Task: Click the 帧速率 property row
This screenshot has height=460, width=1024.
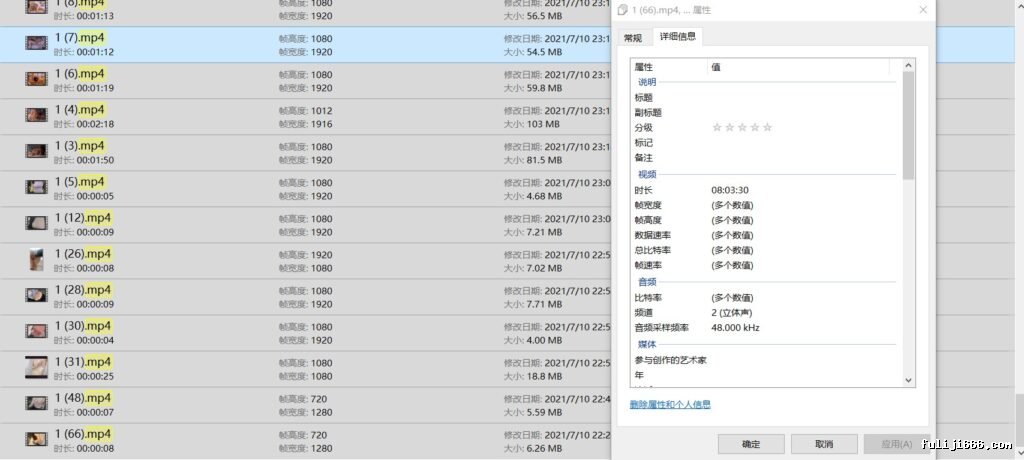Action: point(764,265)
